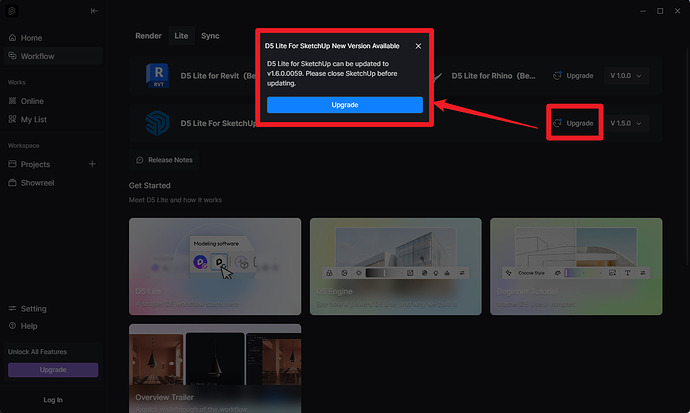This screenshot has height=413, width=690.
Task: Collapse the sidebar with the arrow icon
Action: tap(94, 11)
